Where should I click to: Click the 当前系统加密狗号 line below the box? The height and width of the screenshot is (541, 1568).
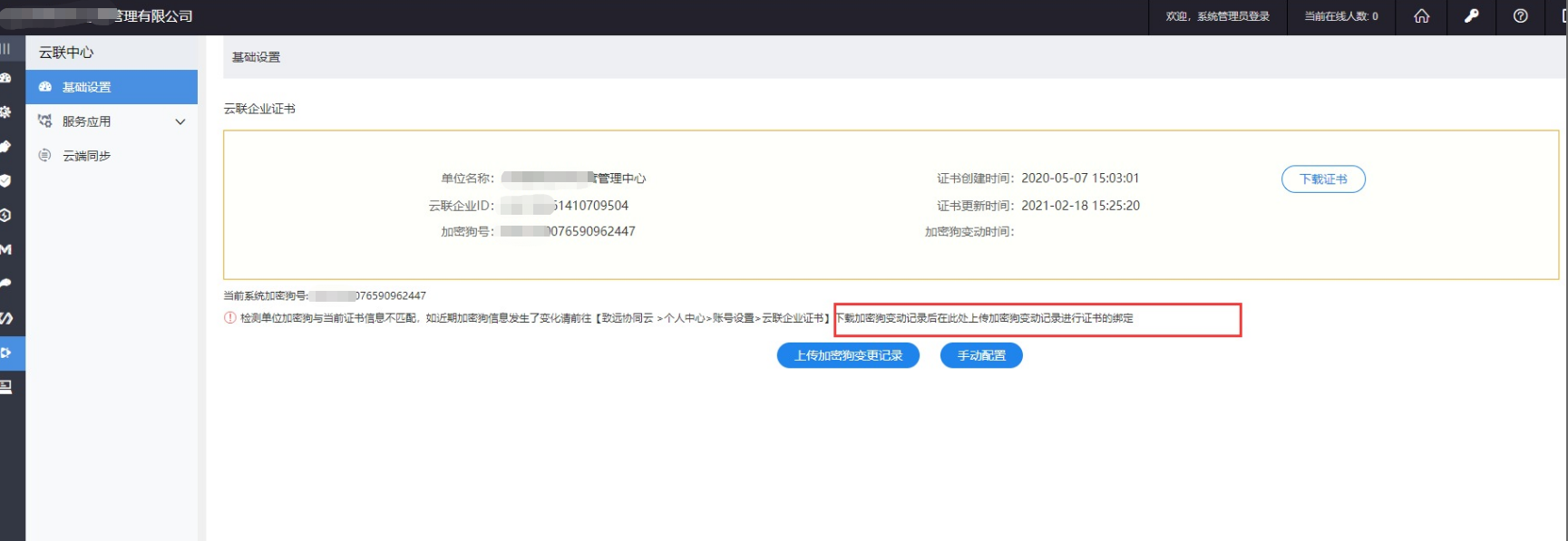(x=325, y=295)
